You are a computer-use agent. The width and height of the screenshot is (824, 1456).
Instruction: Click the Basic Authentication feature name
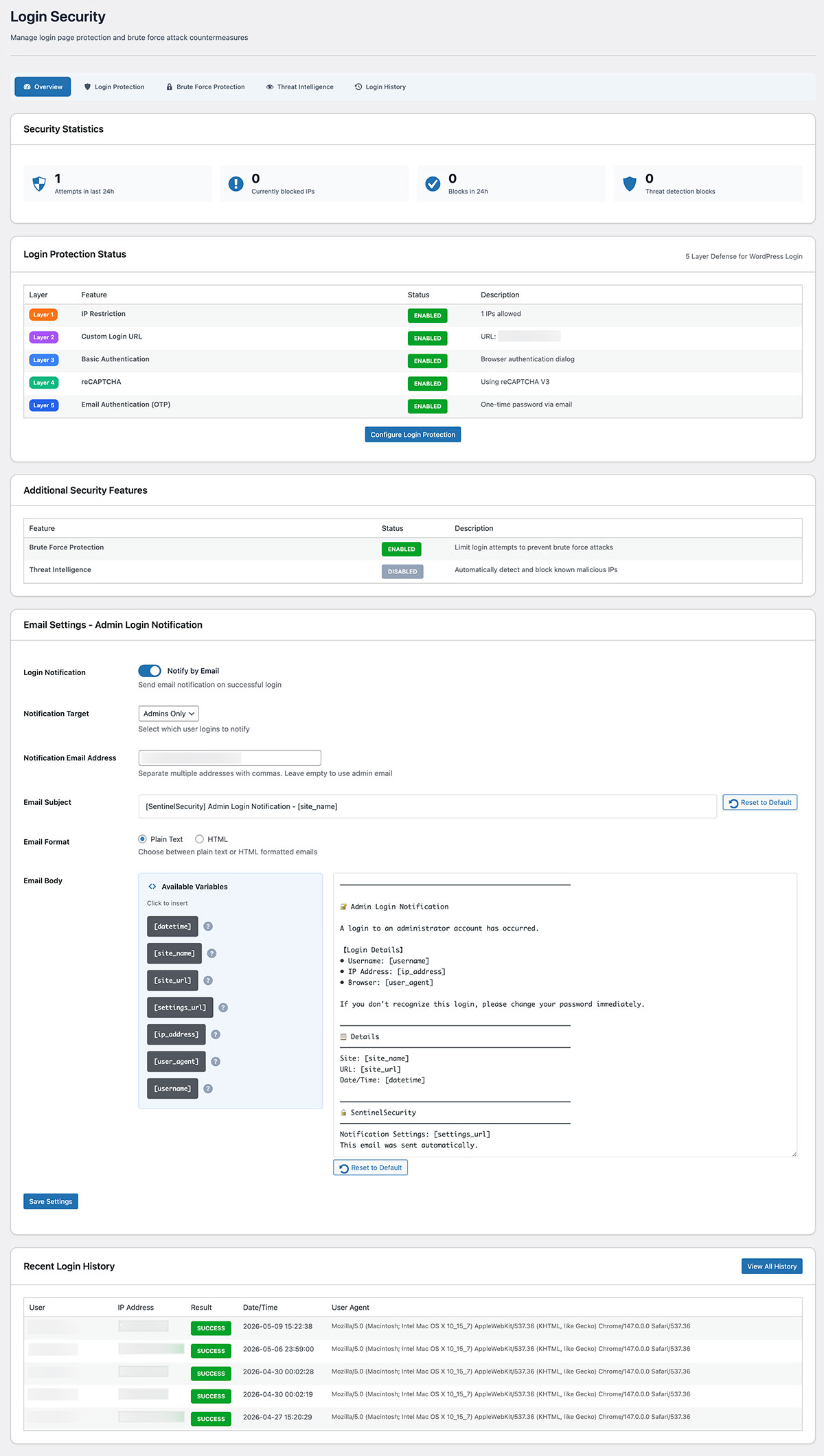tap(115, 359)
